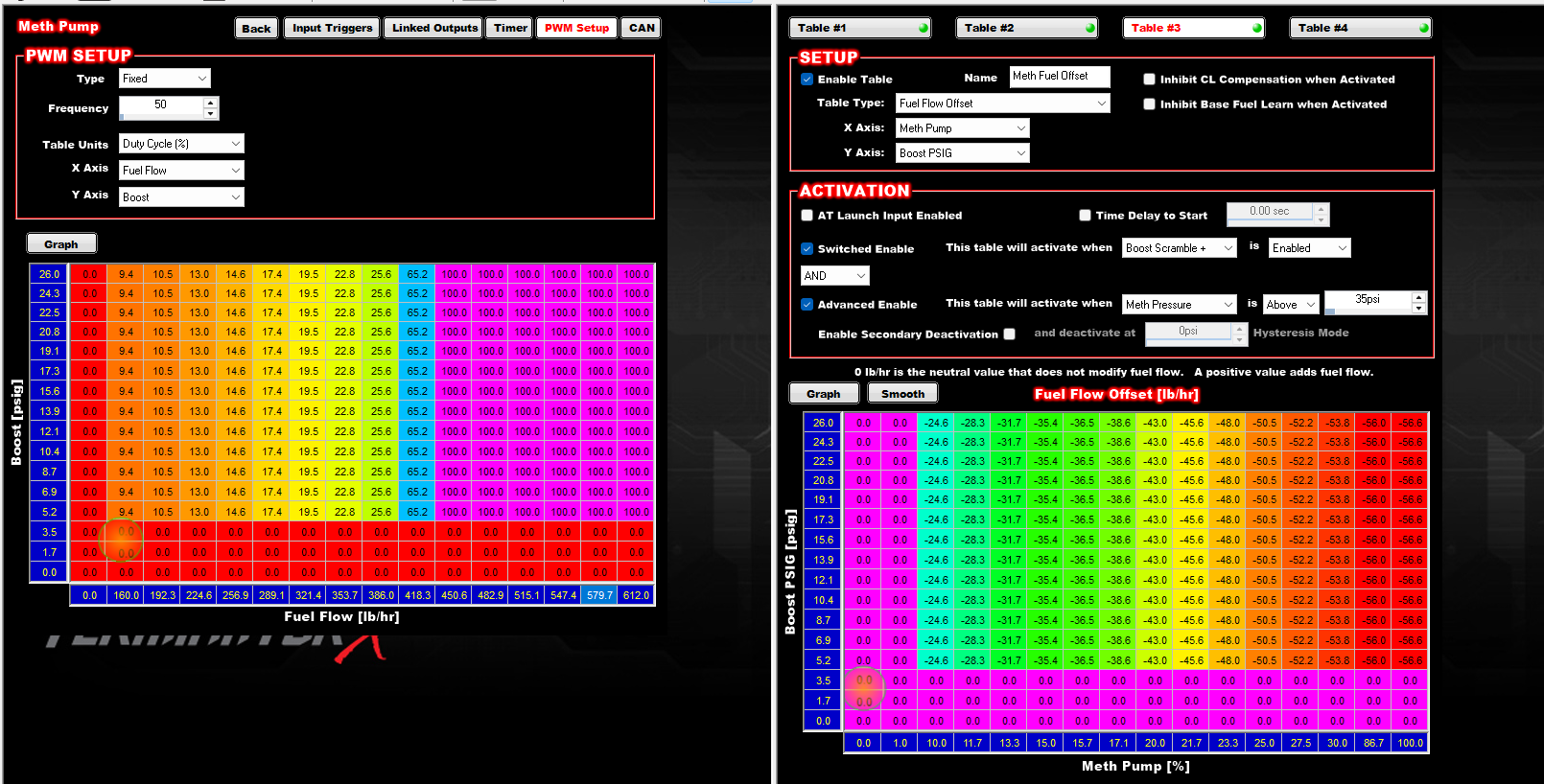Increase the Meth Pressure 35psi threshold
1544x784 pixels.
1418,298
